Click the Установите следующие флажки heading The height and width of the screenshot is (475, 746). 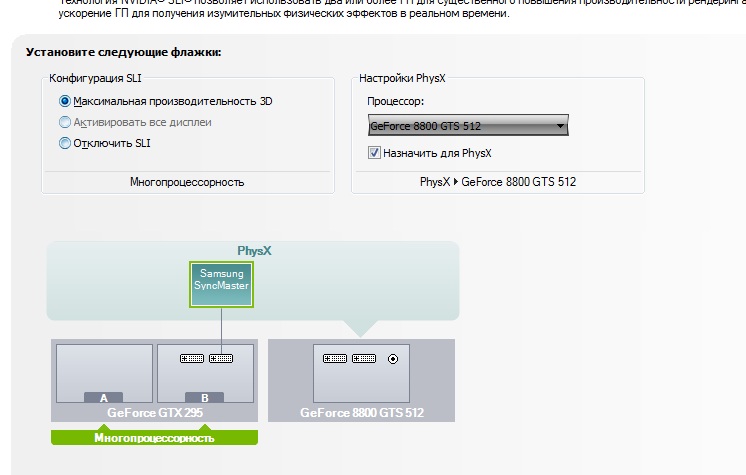(123, 52)
